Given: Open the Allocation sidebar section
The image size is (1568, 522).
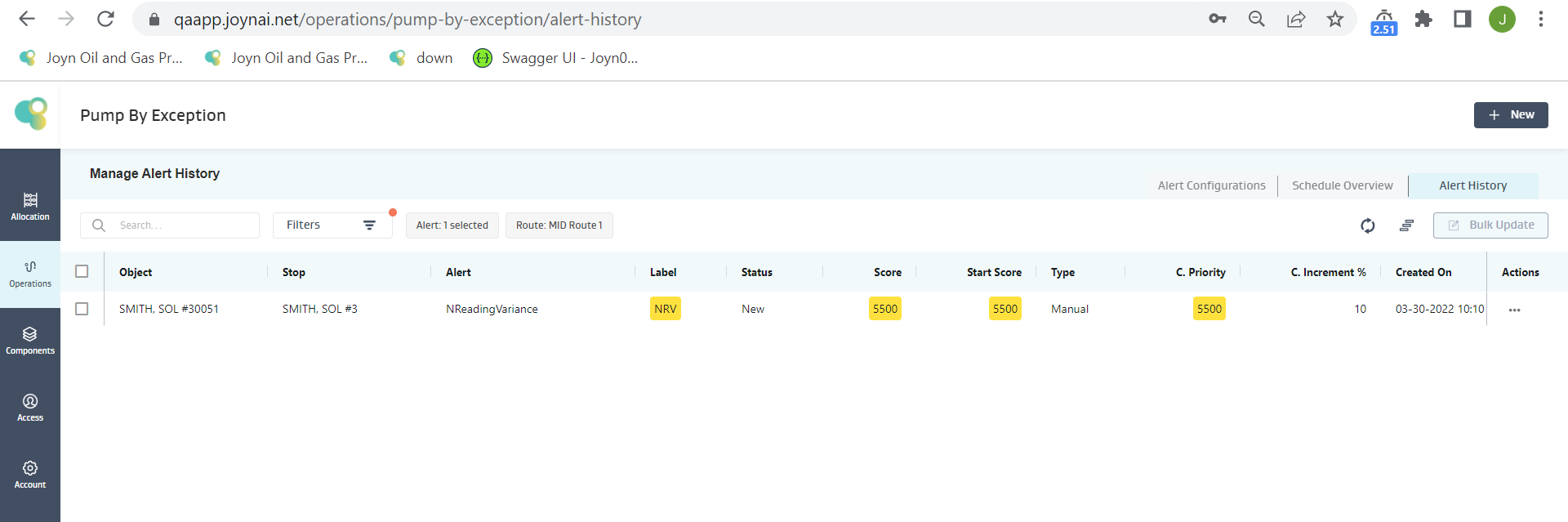Looking at the screenshot, I should (x=30, y=206).
